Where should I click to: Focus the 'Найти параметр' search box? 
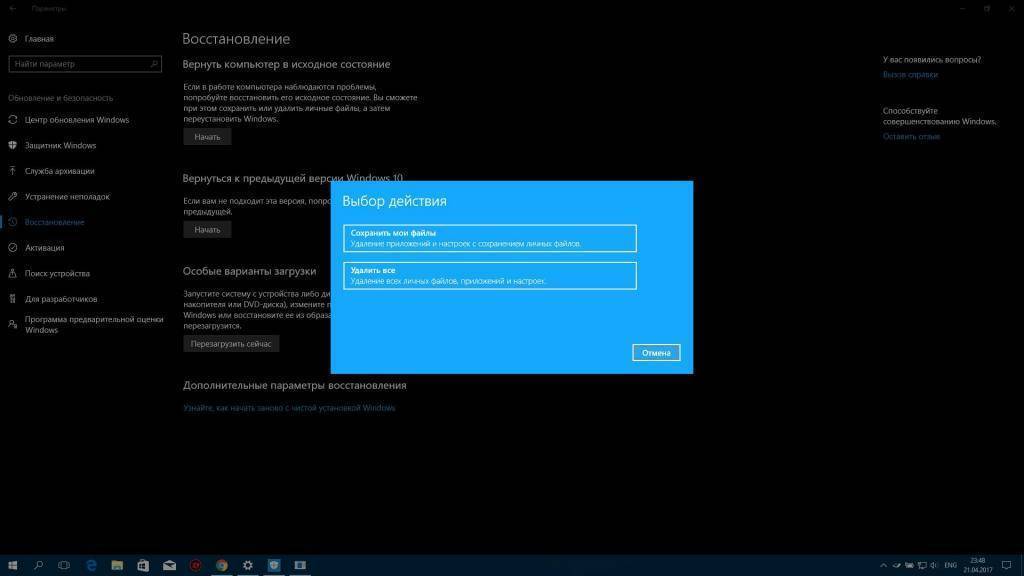pos(85,64)
